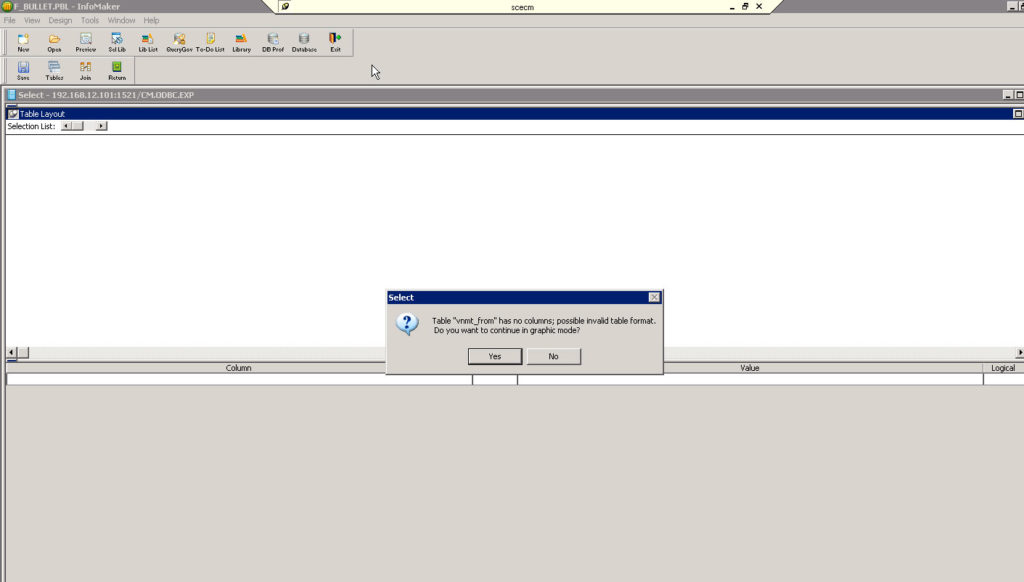Open the Tables icon in the toolbar

coord(54,67)
